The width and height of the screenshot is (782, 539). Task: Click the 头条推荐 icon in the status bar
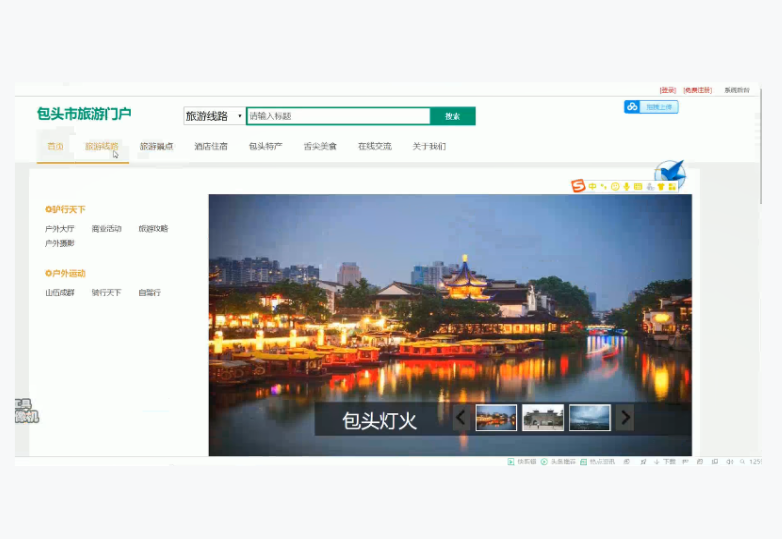pyautogui.click(x=544, y=462)
